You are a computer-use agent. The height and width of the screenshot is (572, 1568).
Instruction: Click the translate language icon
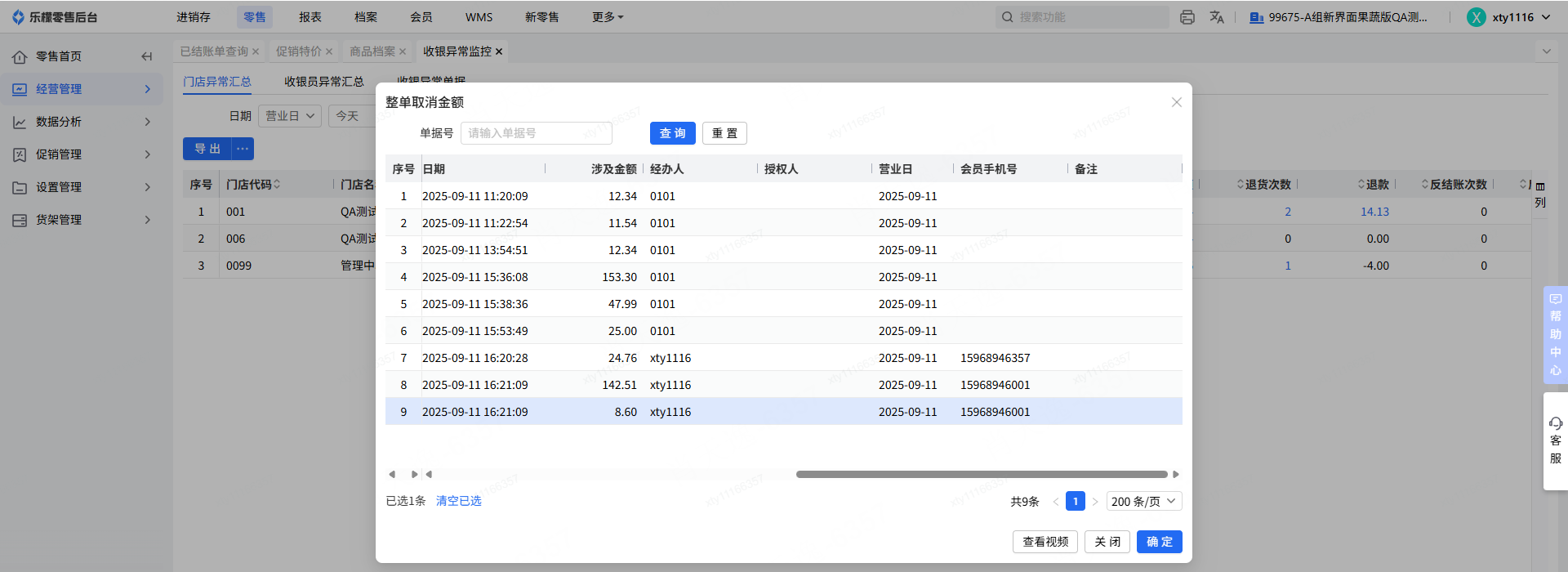[x=1217, y=17]
